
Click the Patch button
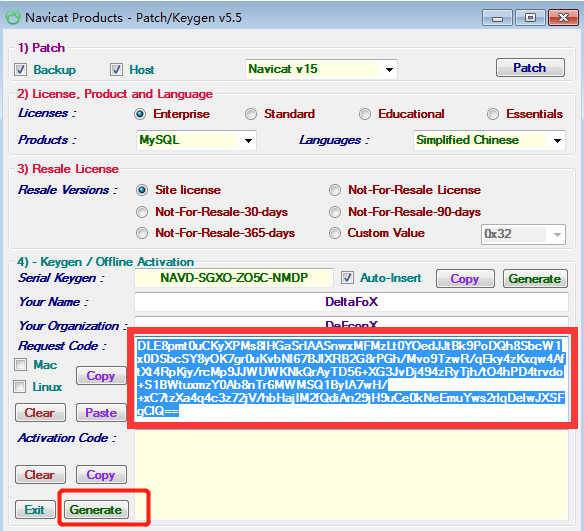(x=530, y=68)
